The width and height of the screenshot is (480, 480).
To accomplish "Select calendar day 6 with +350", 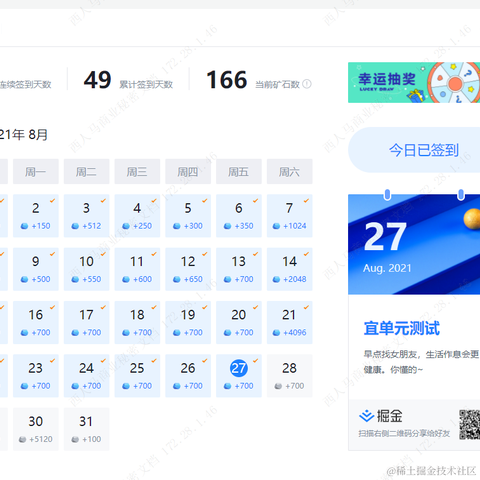I will pyautogui.click(x=239, y=216).
